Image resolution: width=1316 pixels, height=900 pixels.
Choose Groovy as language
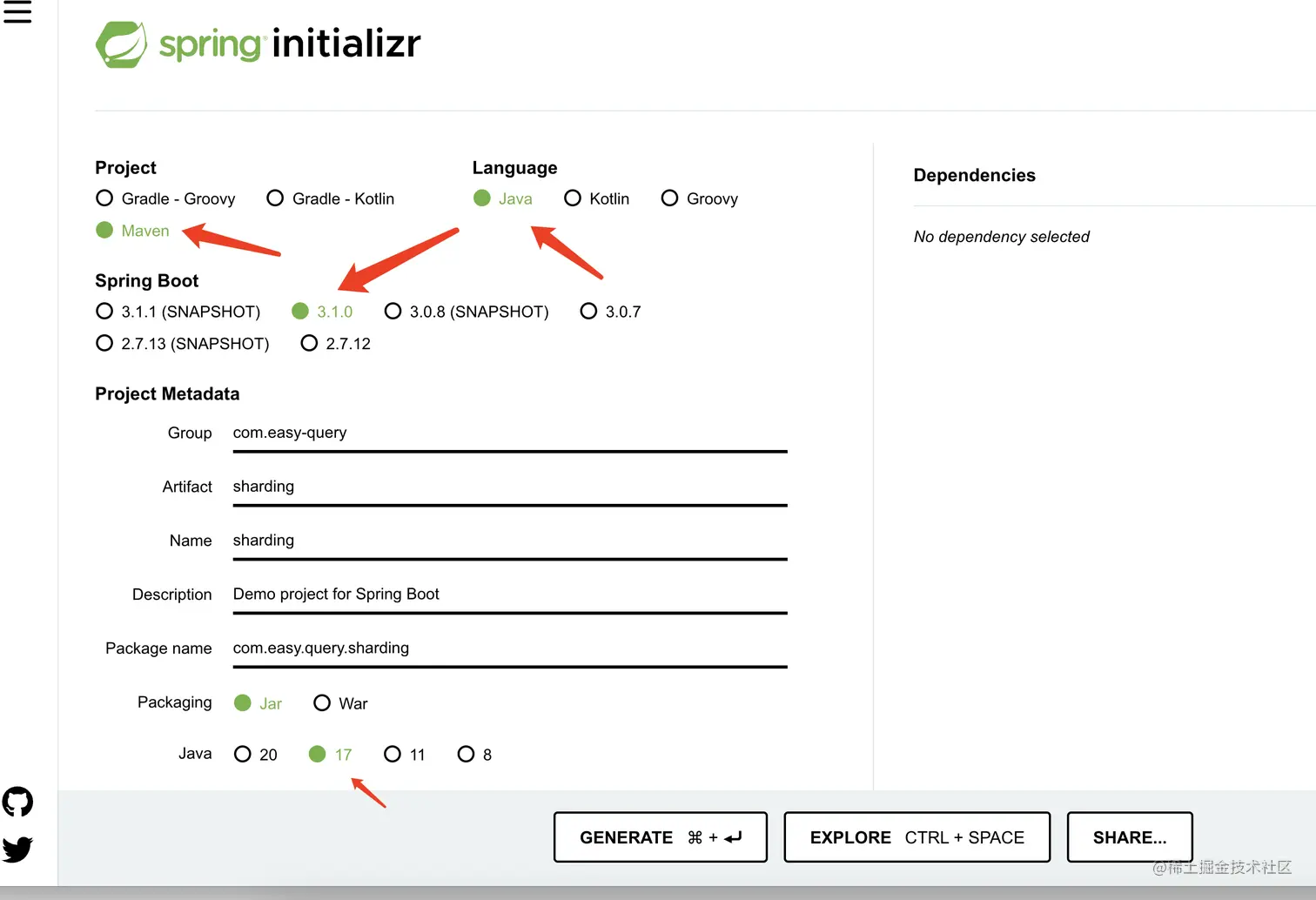click(699, 198)
